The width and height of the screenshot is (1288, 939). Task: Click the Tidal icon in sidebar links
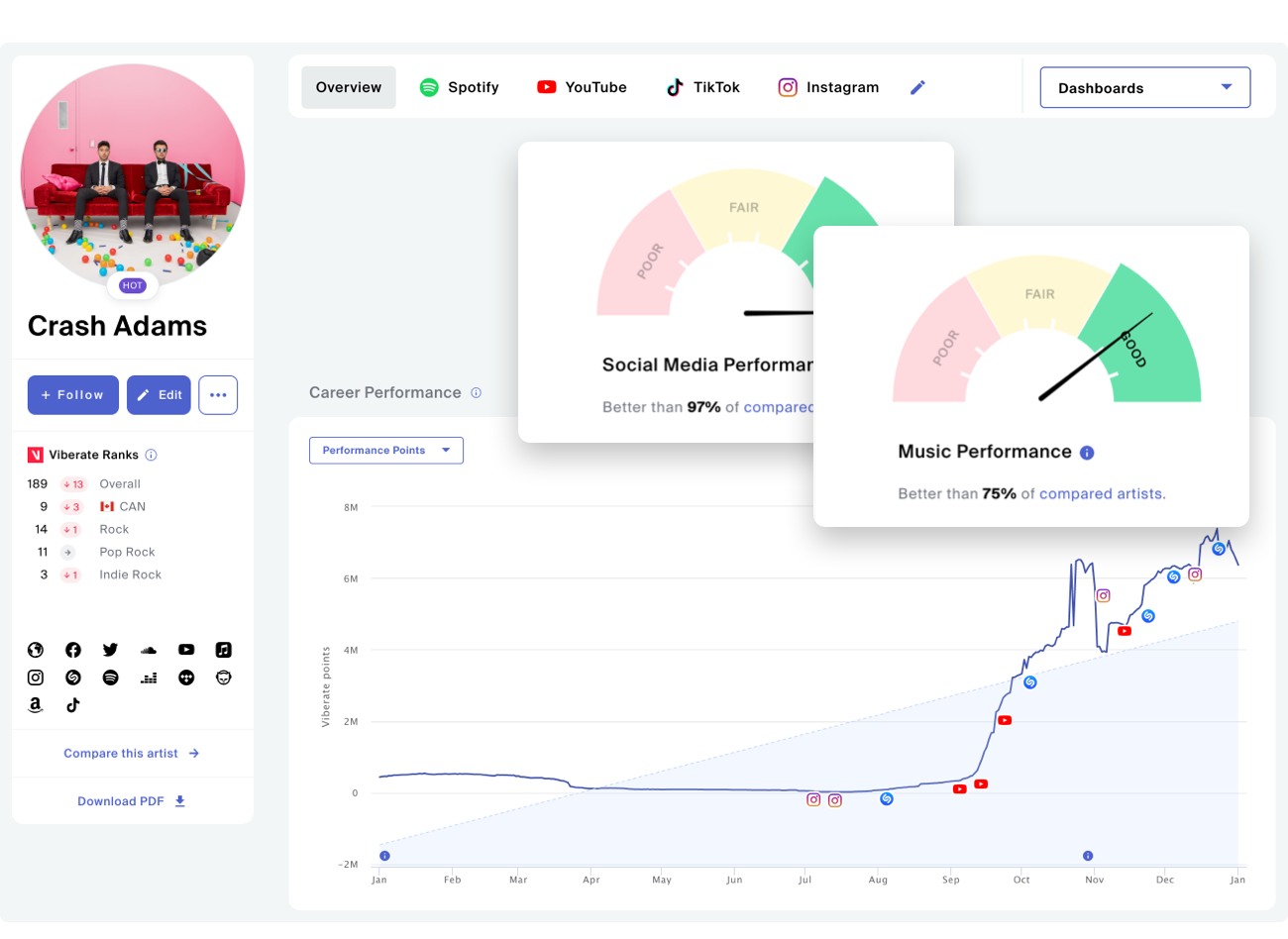[186, 678]
